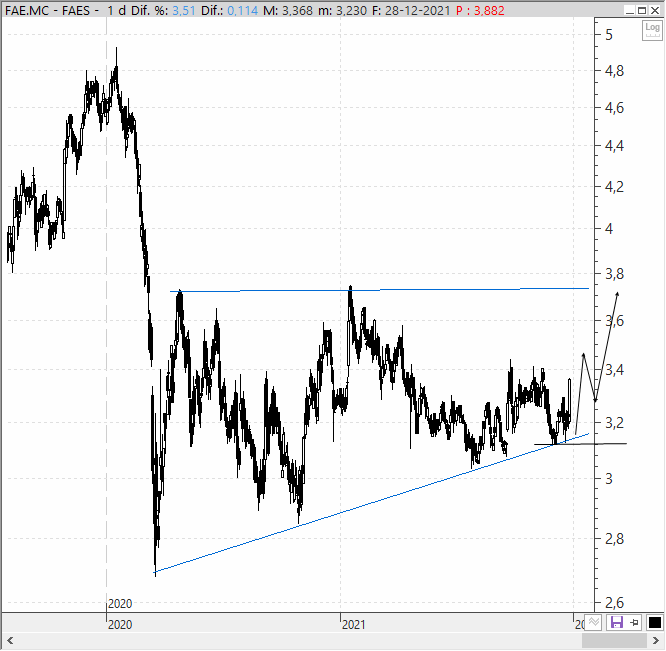Click price axis label 5
666x651 pixels.
pos(609,34)
